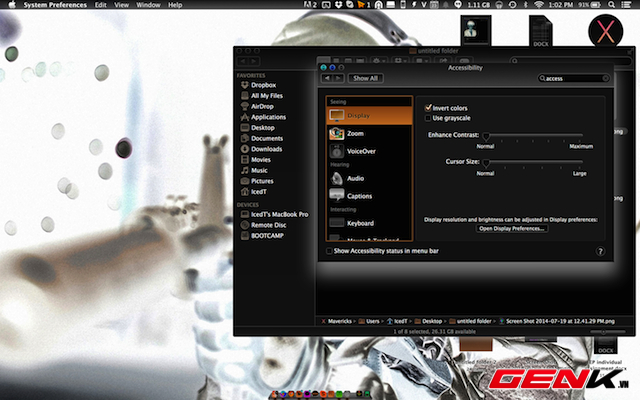Enable the Use grayscale checkbox
Viewport: 640px width, 400px height.
click(428, 118)
